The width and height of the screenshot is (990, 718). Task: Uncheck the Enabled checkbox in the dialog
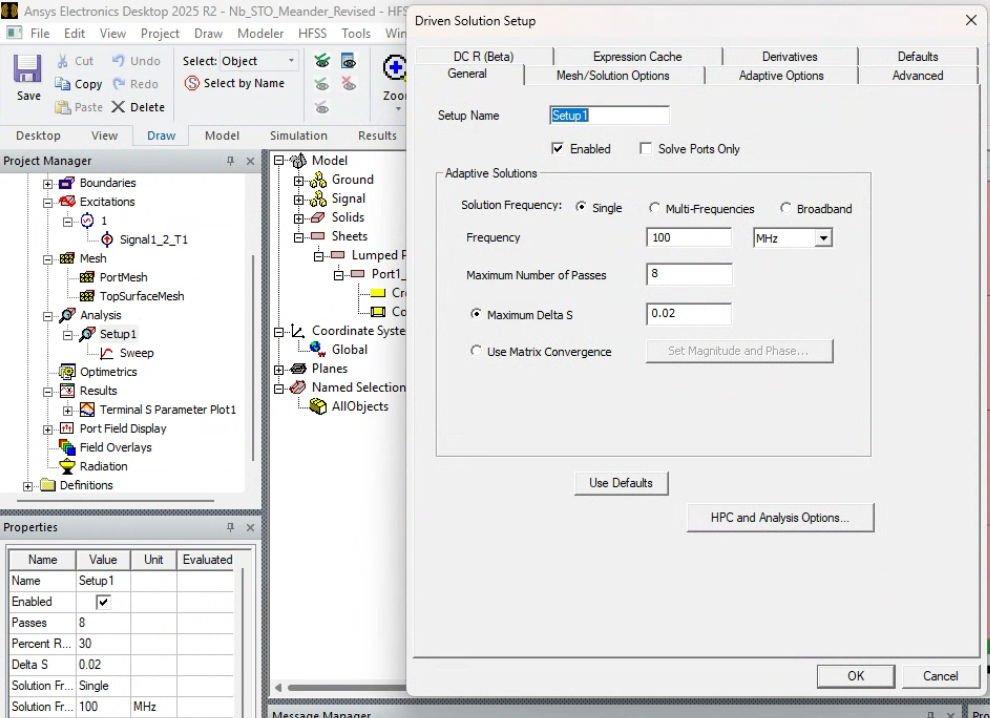tap(557, 149)
